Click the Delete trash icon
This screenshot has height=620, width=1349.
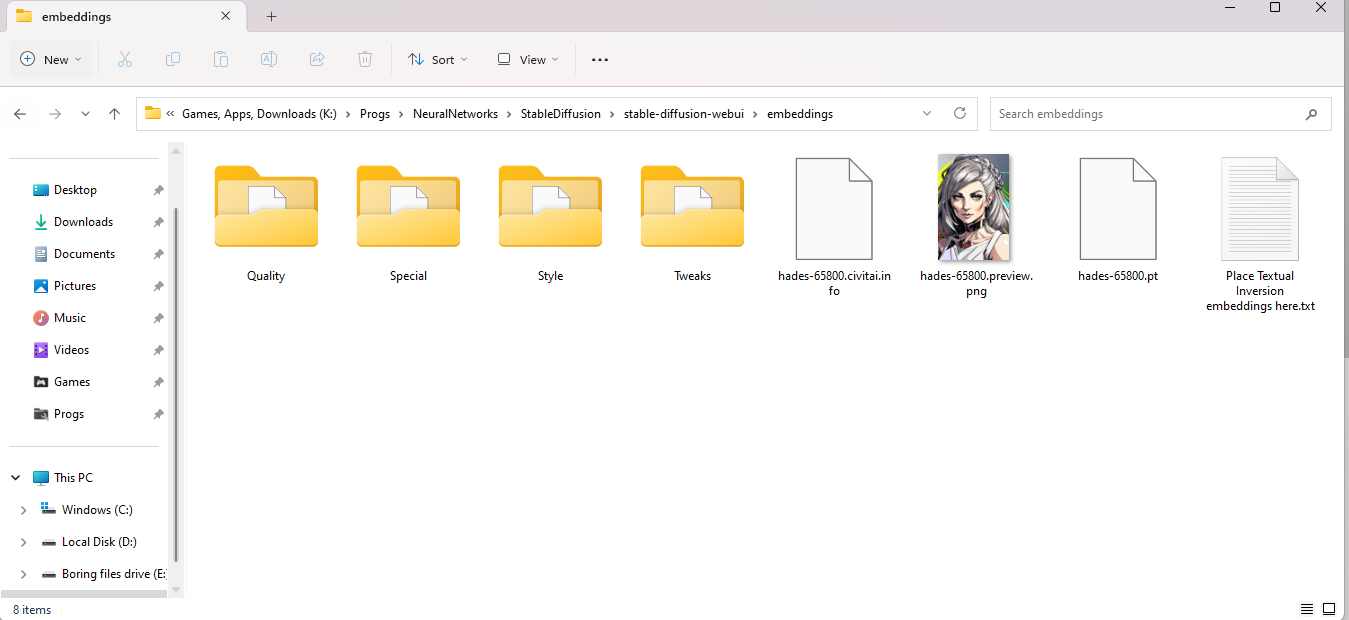365,60
